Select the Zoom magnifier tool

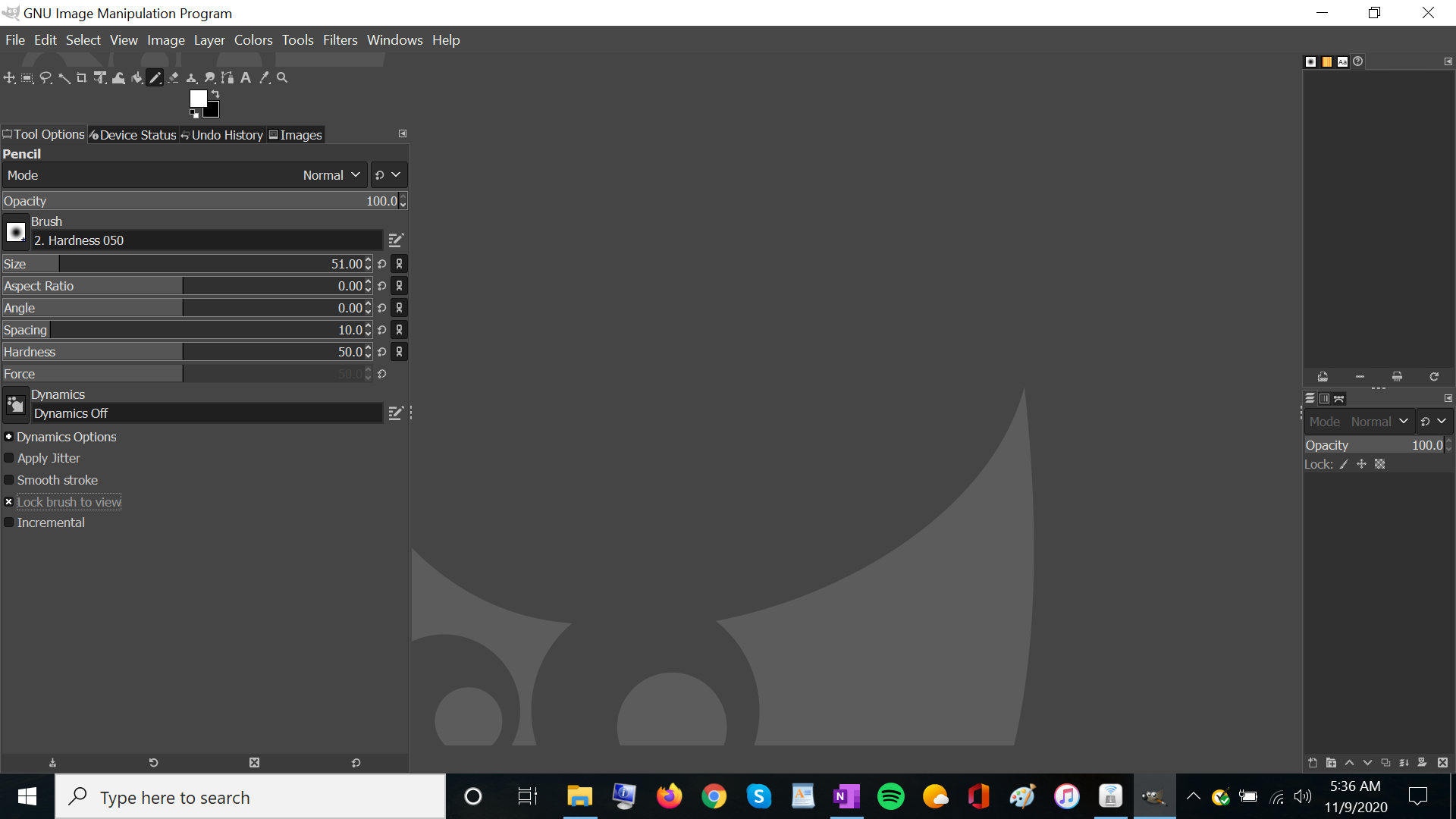282,78
